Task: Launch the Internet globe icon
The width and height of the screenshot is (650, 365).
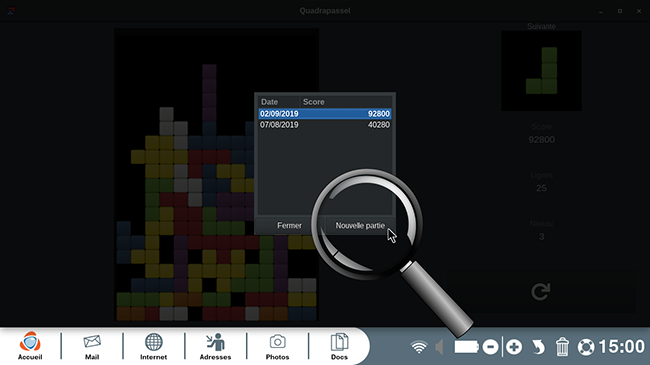Action: (x=153, y=346)
